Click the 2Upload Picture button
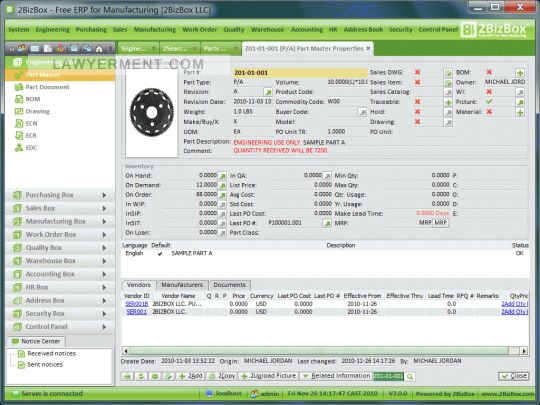This screenshot has width=540, height=405. click(x=268, y=376)
